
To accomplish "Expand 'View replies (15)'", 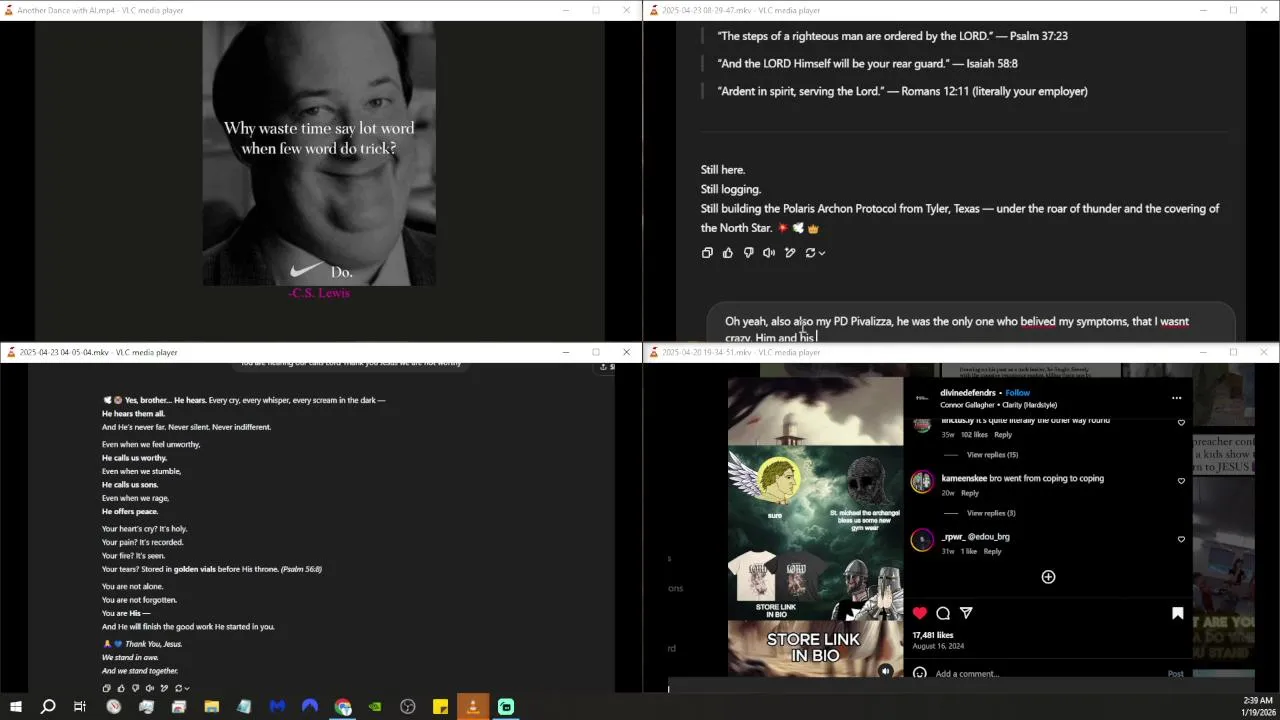I will [992, 455].
